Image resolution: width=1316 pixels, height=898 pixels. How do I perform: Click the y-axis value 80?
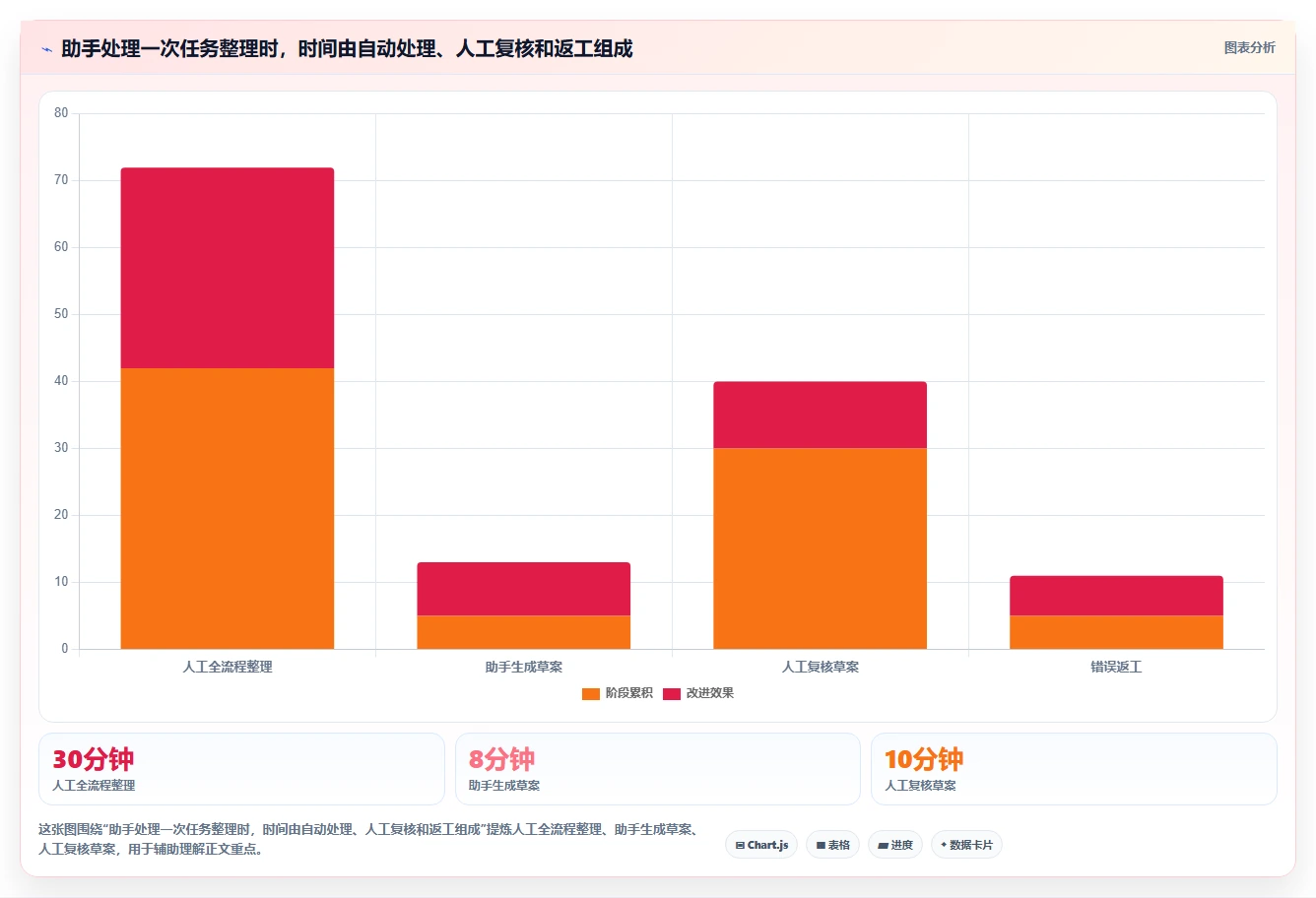point(61,113)
